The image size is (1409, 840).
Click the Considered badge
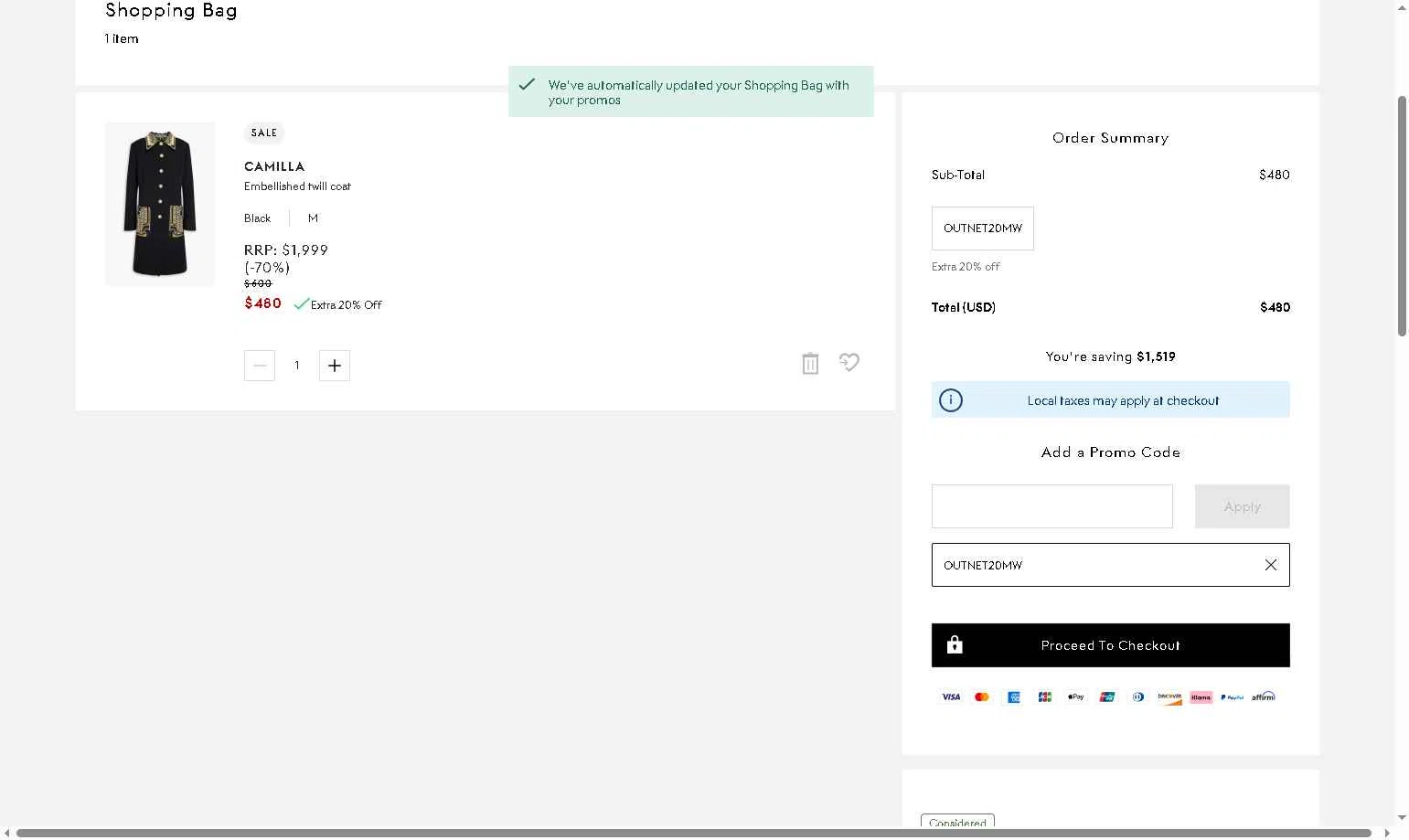pyautogui.click(x=957, y=822)
